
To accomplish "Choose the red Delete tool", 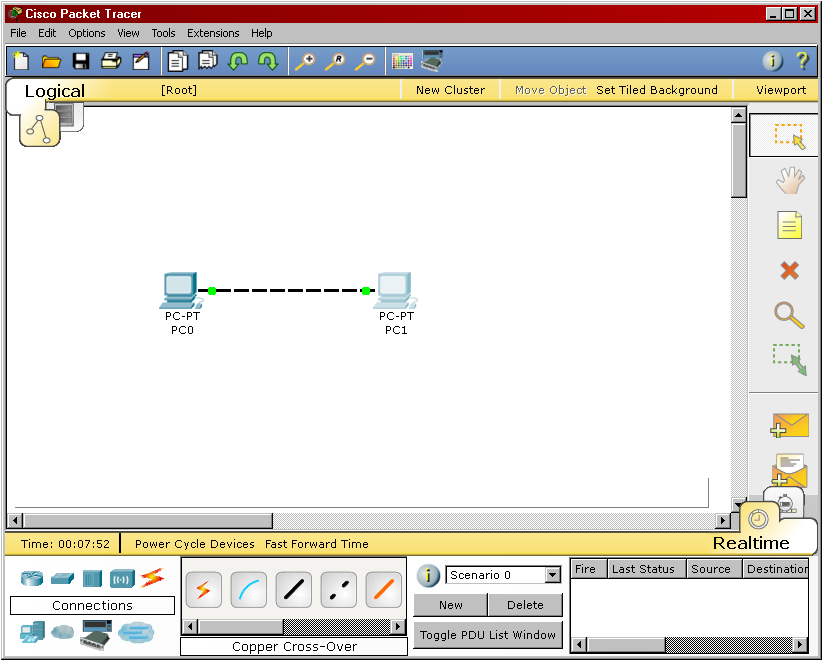I will (x=789, y=271).
